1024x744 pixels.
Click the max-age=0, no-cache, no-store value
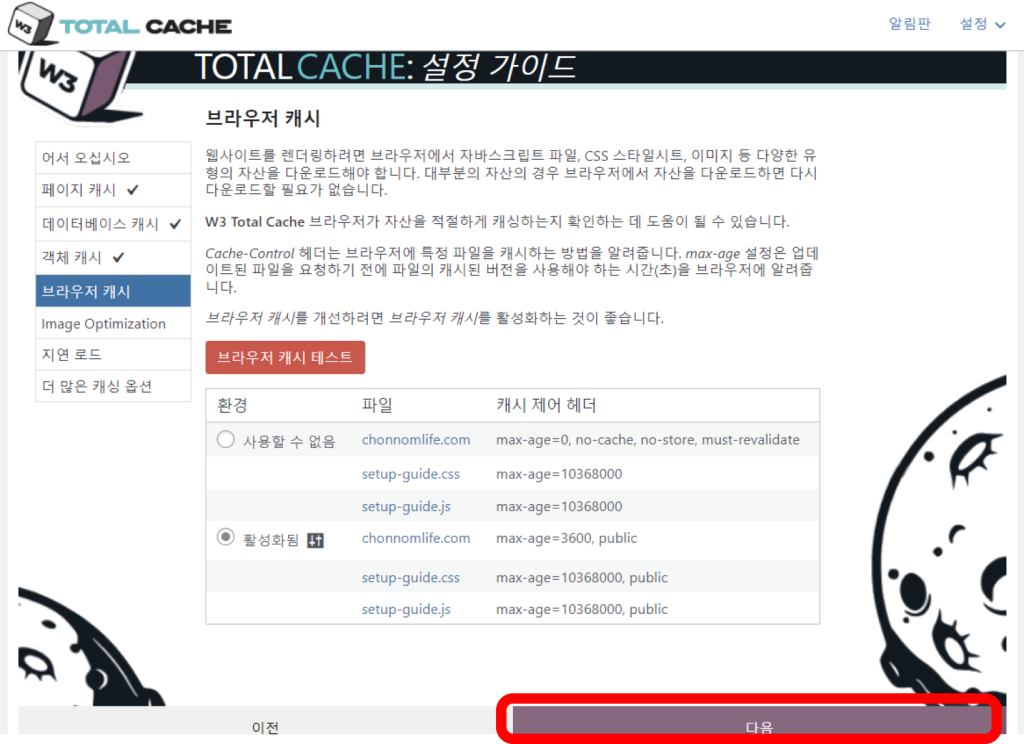[x=647, y=440]
